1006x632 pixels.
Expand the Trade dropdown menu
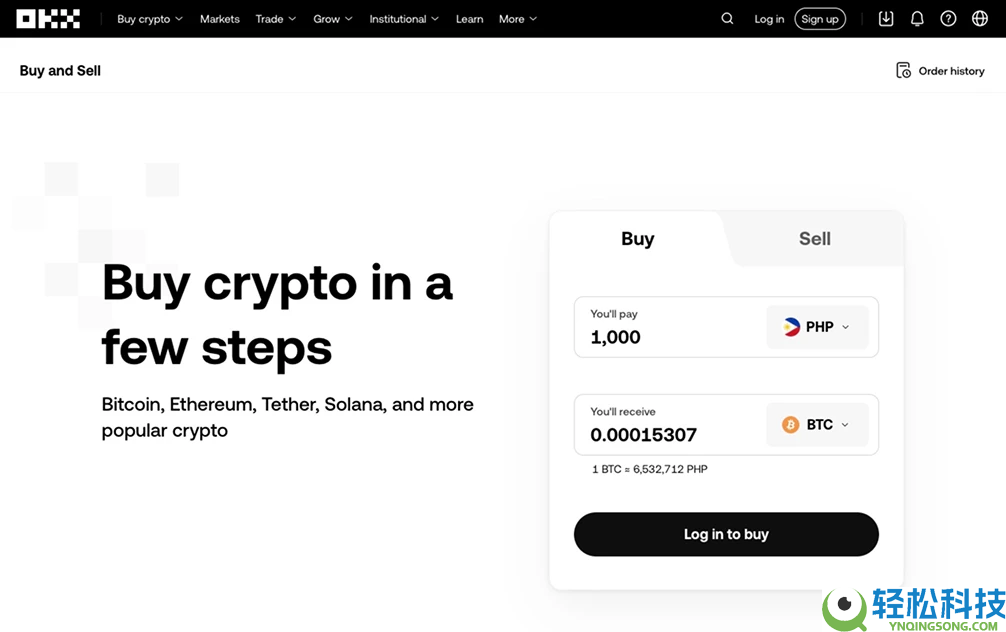[275, 19]
